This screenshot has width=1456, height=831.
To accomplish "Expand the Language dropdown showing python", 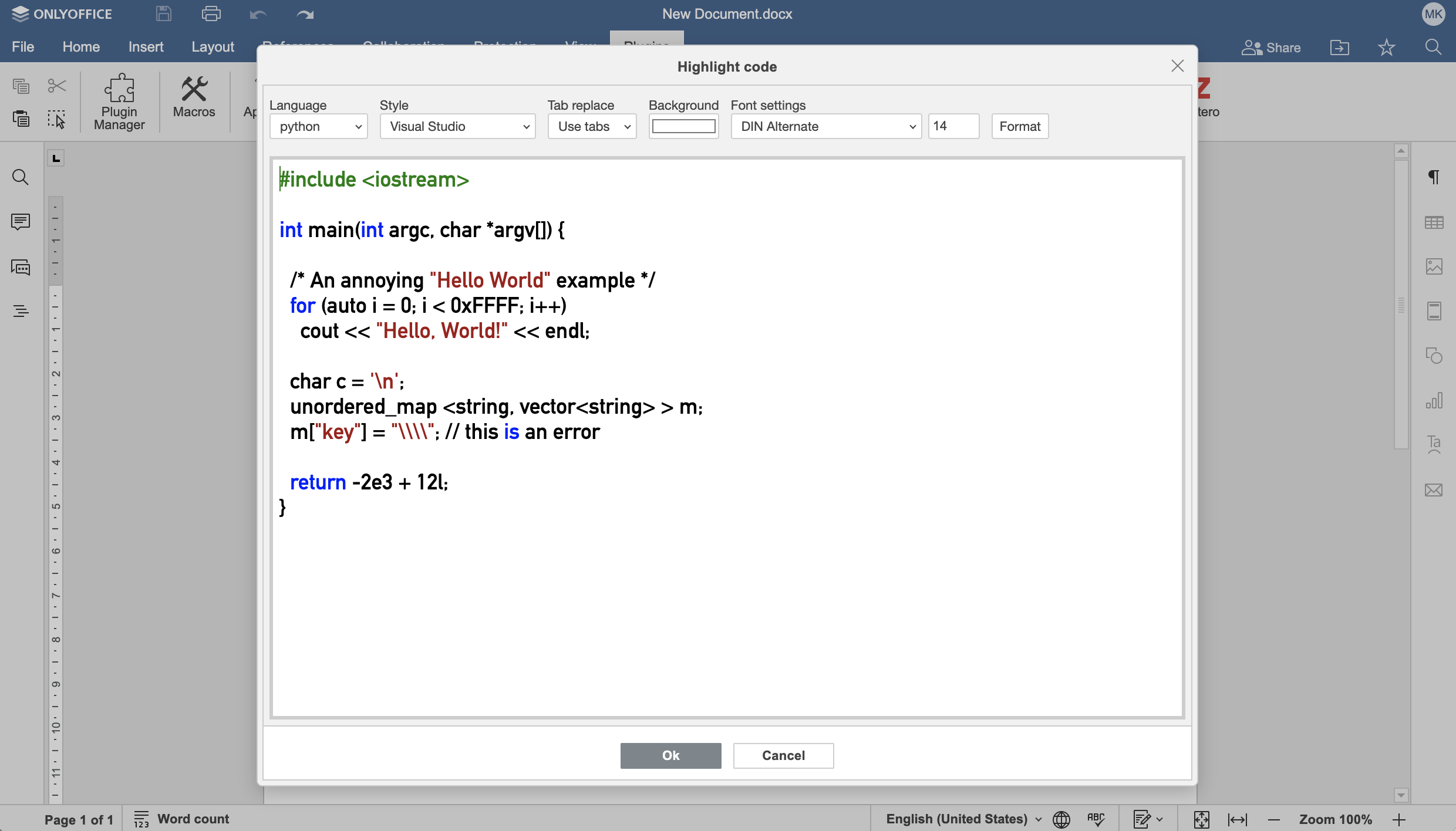I will point(319,127).
